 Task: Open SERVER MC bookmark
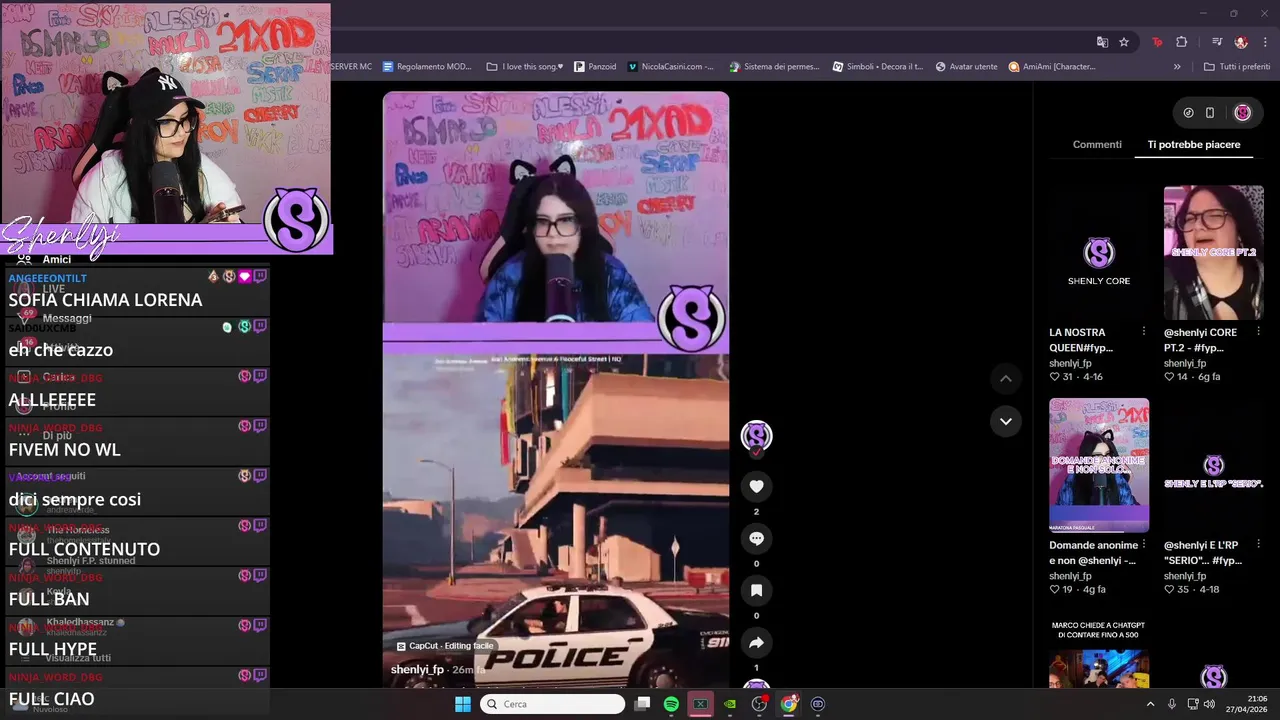(352, 67)
